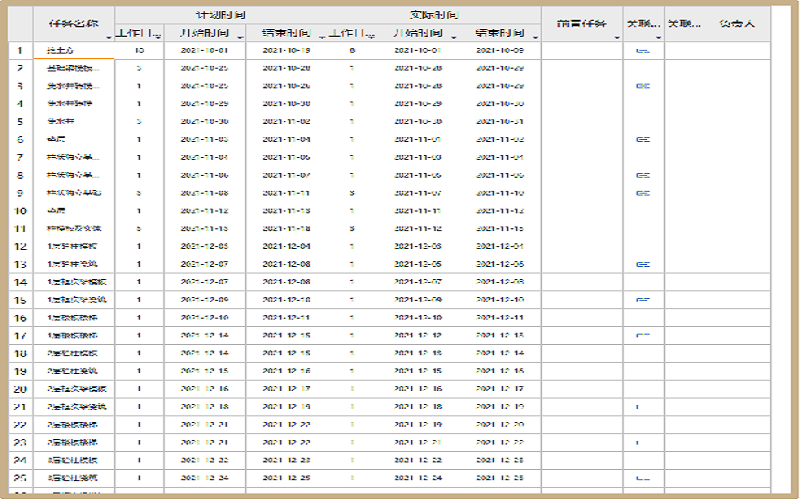Screen dimensions: 800x500
Task: Open the actual 开始时间 column filter arrow
Action: 454,37
